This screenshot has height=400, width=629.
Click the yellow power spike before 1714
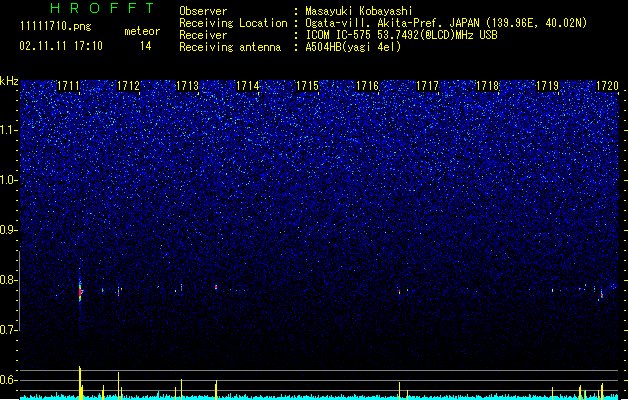(216, 390)
